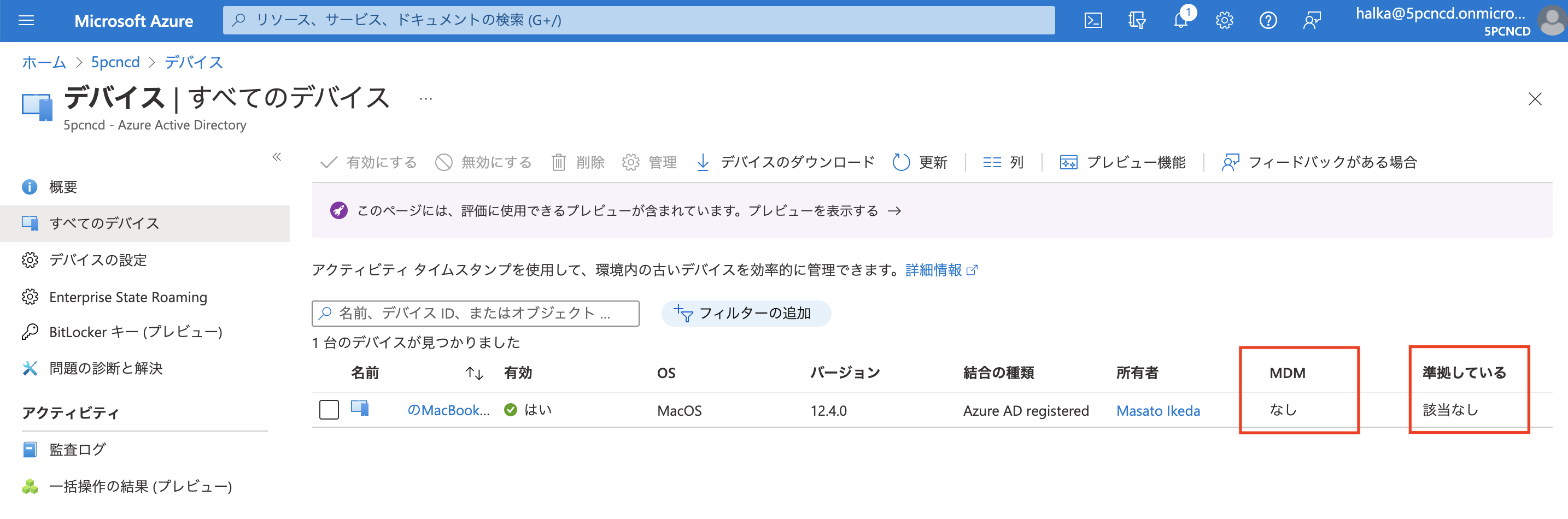Open the directory and subscription filter icon
Image resolution: width=1568 pixels, height=519 pixels.
tap(1137, 21)
